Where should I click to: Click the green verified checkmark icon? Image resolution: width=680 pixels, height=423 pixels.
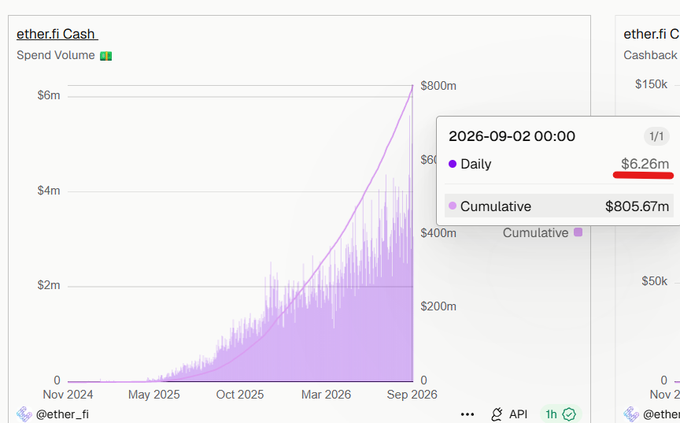(x=569, y=414)
